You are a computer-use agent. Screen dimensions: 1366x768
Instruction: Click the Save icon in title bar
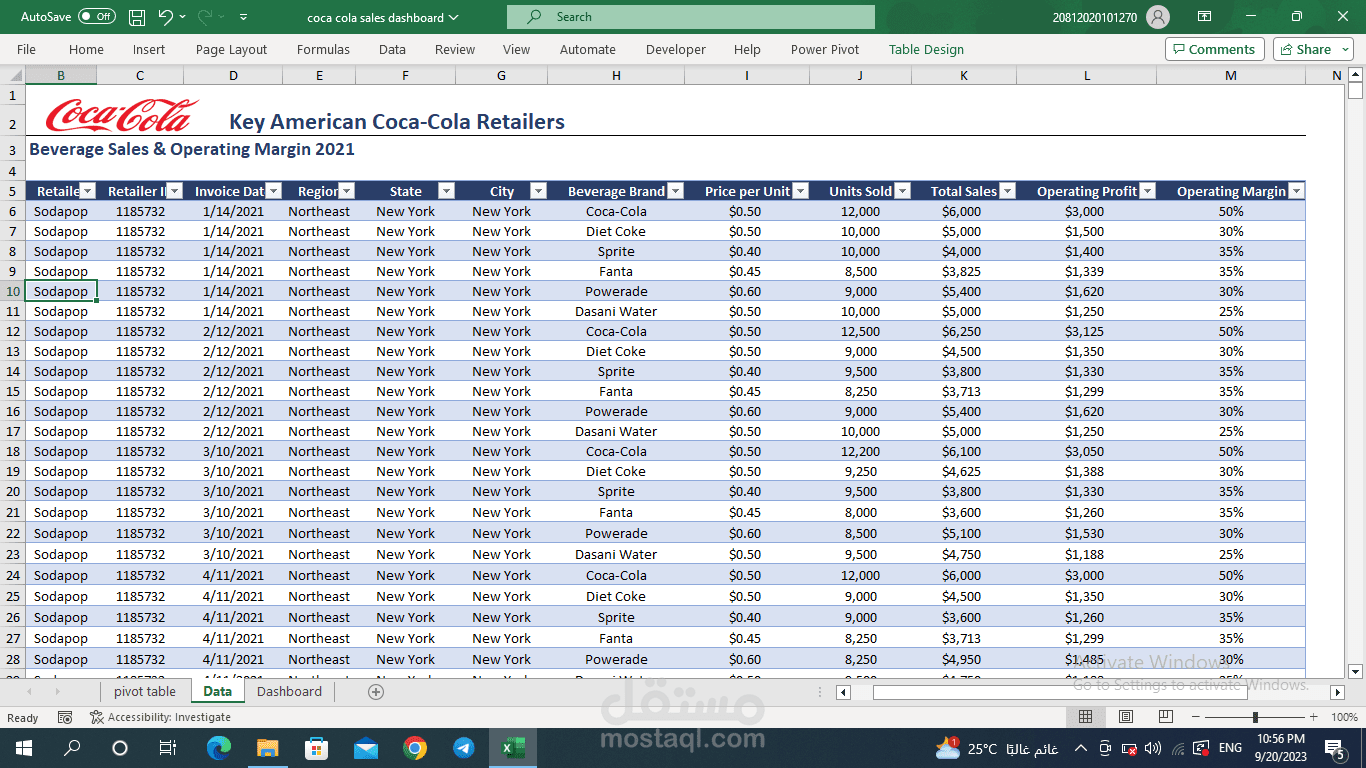[x=137, y=17]
